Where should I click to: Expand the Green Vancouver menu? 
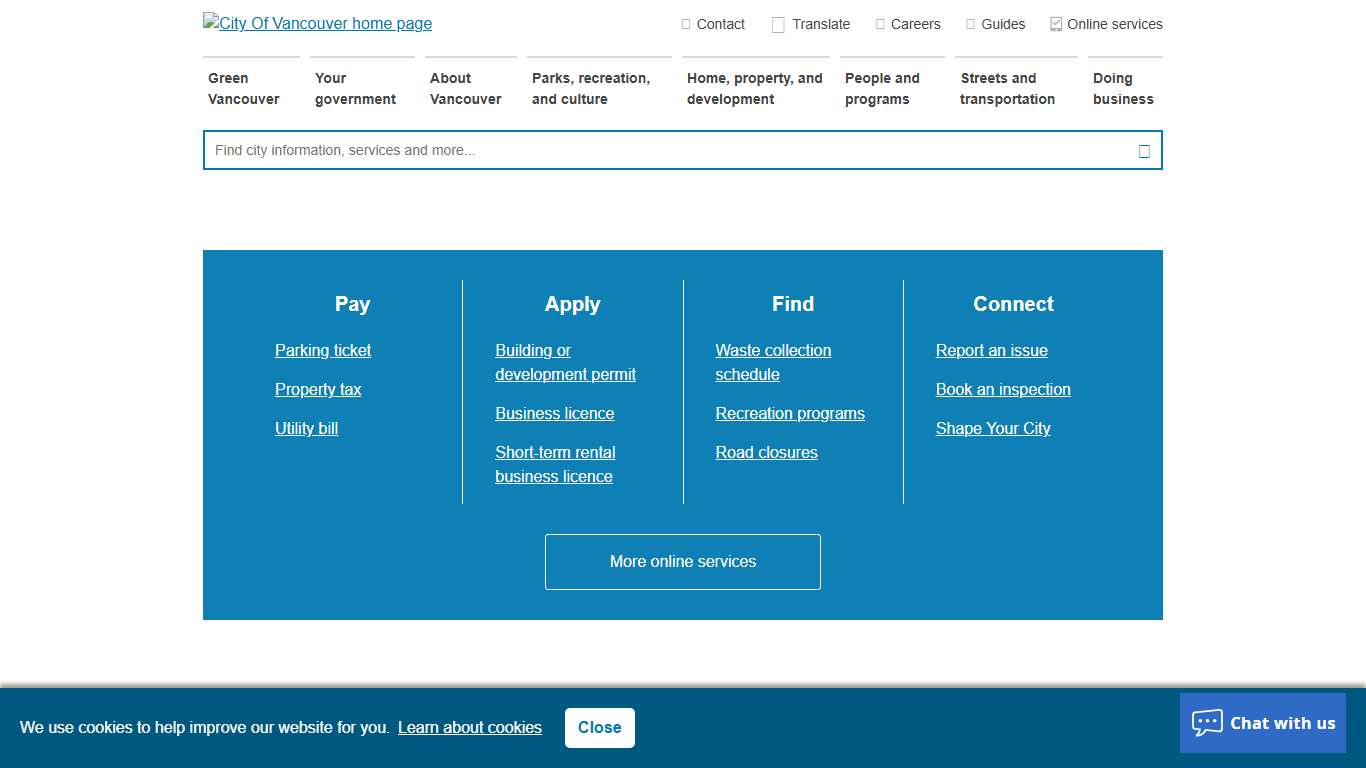click(244, 89)
